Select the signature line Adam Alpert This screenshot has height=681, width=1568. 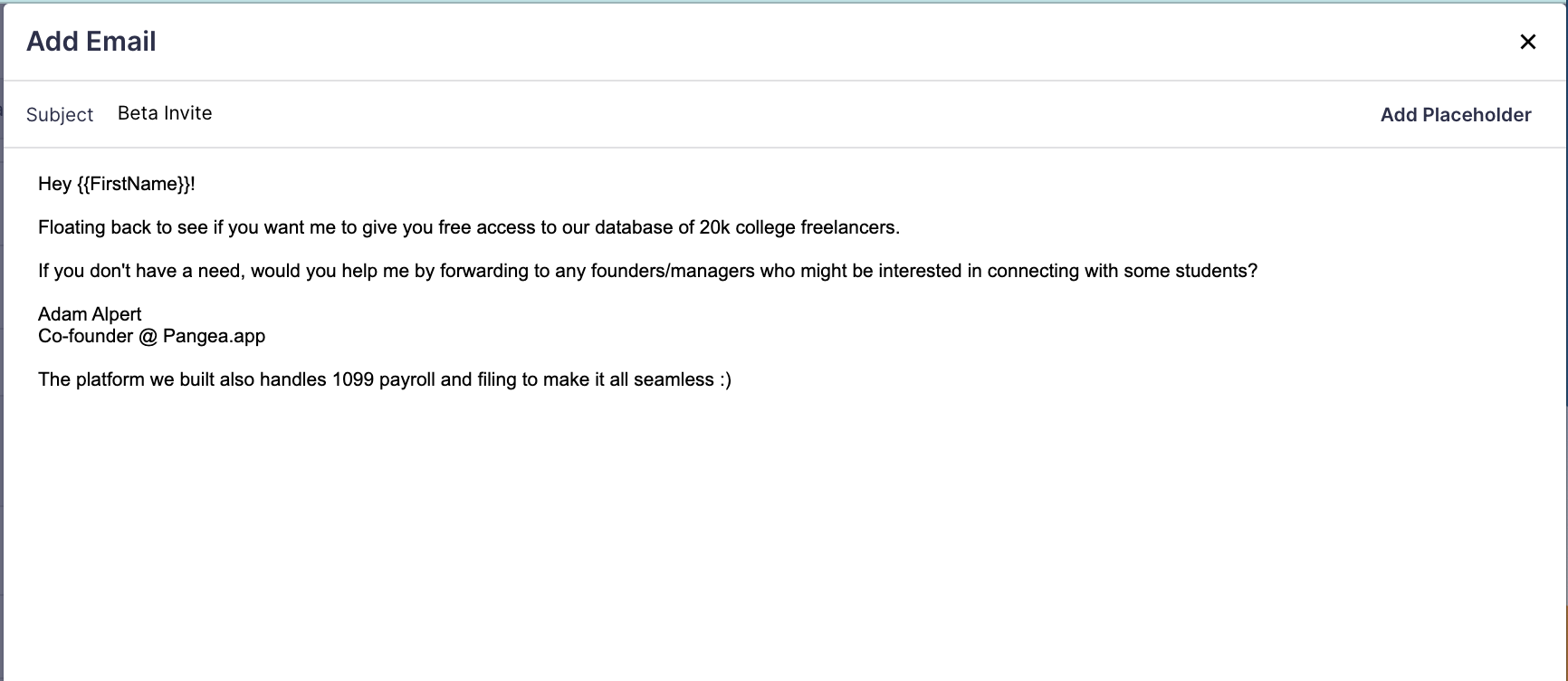(x=90, y=313)
